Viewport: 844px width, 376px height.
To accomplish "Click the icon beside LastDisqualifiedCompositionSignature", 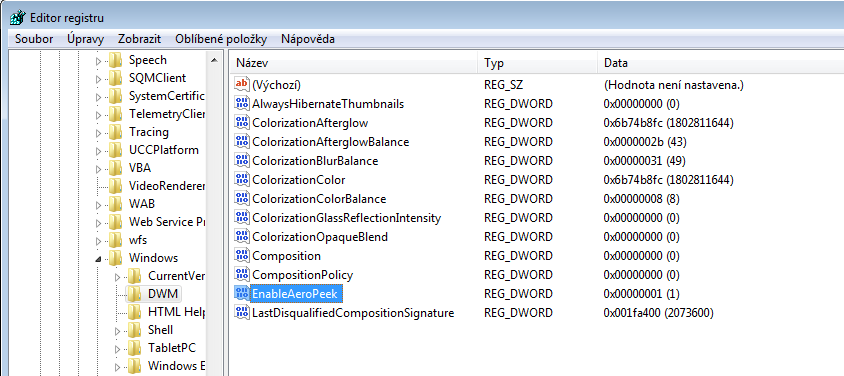I will click(x=242, y=313).
